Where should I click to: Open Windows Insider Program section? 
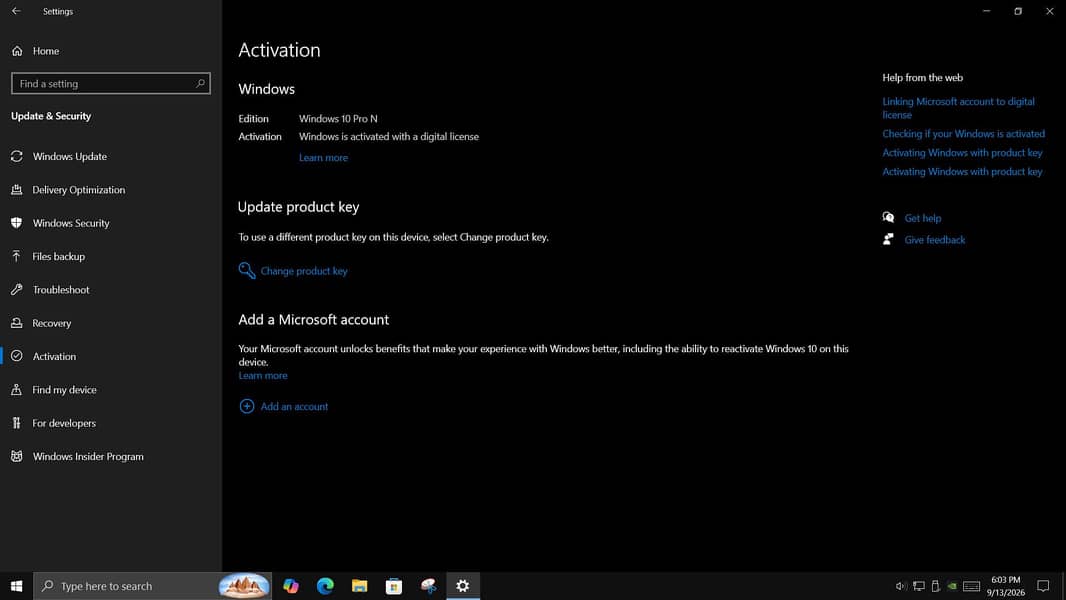click(x=111, y=456)
